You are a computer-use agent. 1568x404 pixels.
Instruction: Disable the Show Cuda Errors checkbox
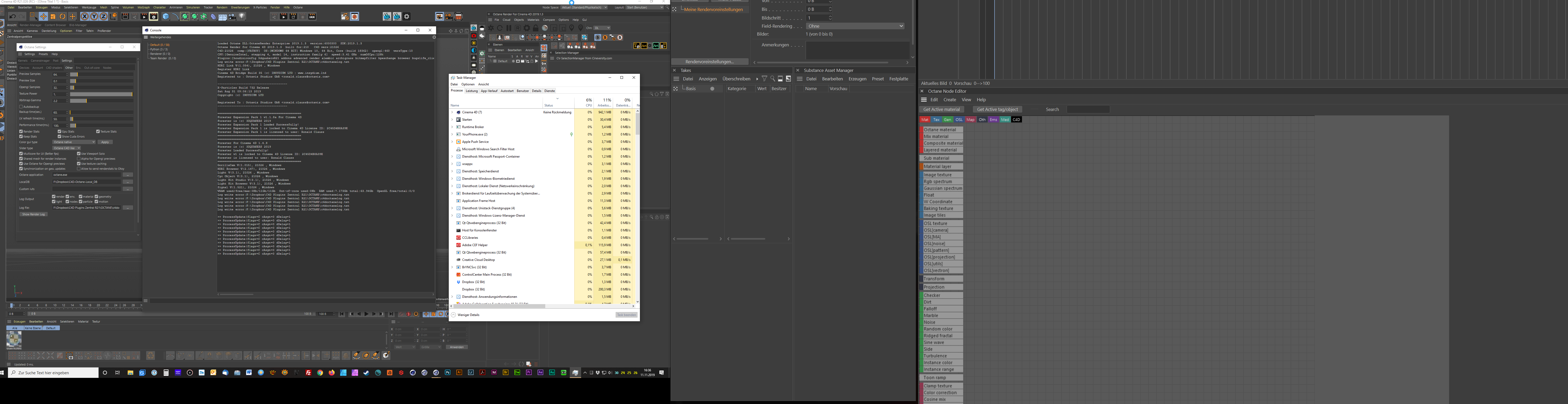coord(60,136)
